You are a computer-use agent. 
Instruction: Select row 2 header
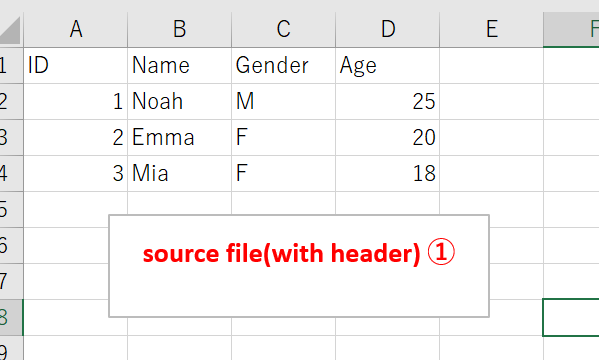point(11,101)
